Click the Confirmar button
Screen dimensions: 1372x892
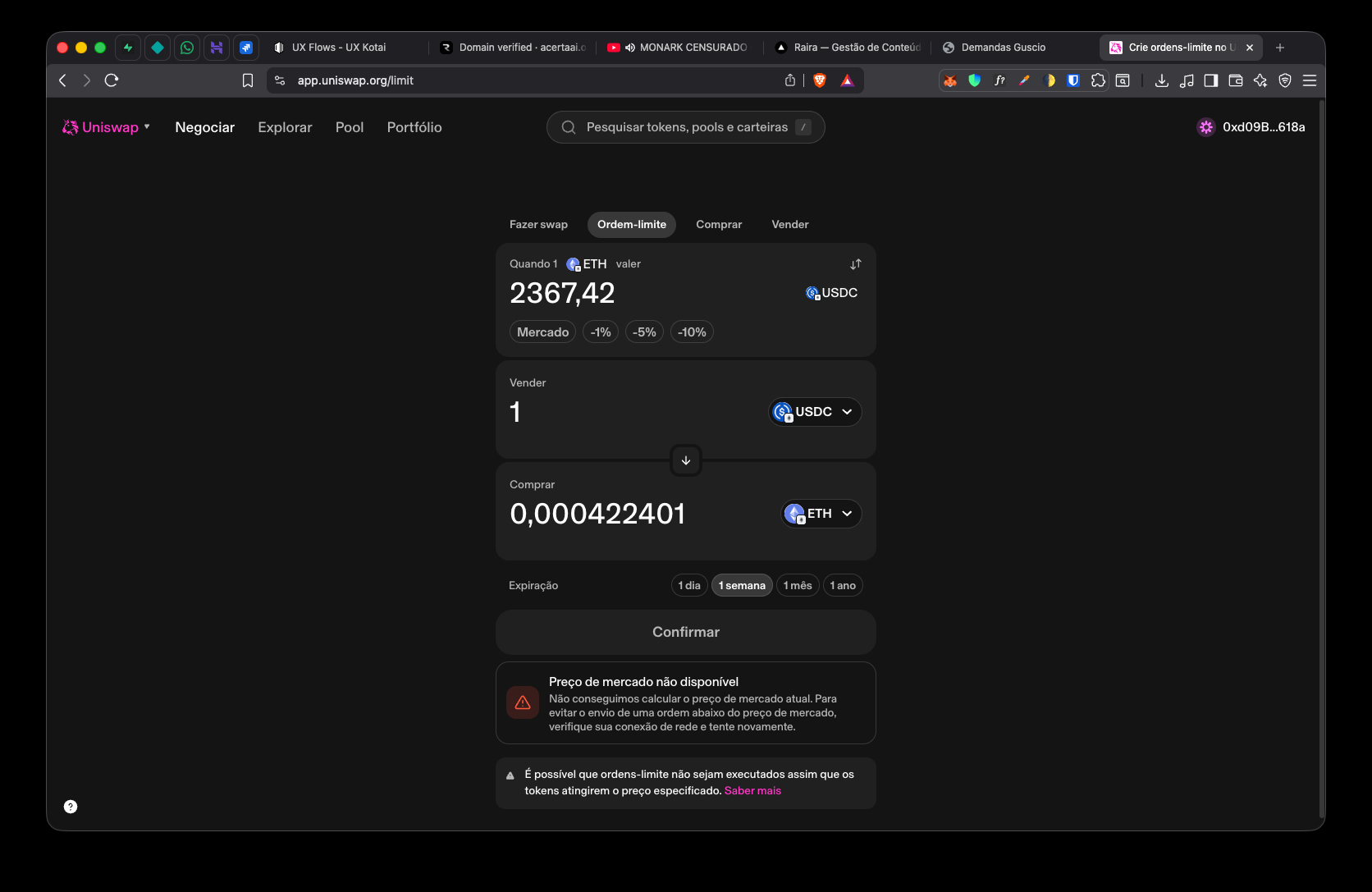click(x=686, y=632)
